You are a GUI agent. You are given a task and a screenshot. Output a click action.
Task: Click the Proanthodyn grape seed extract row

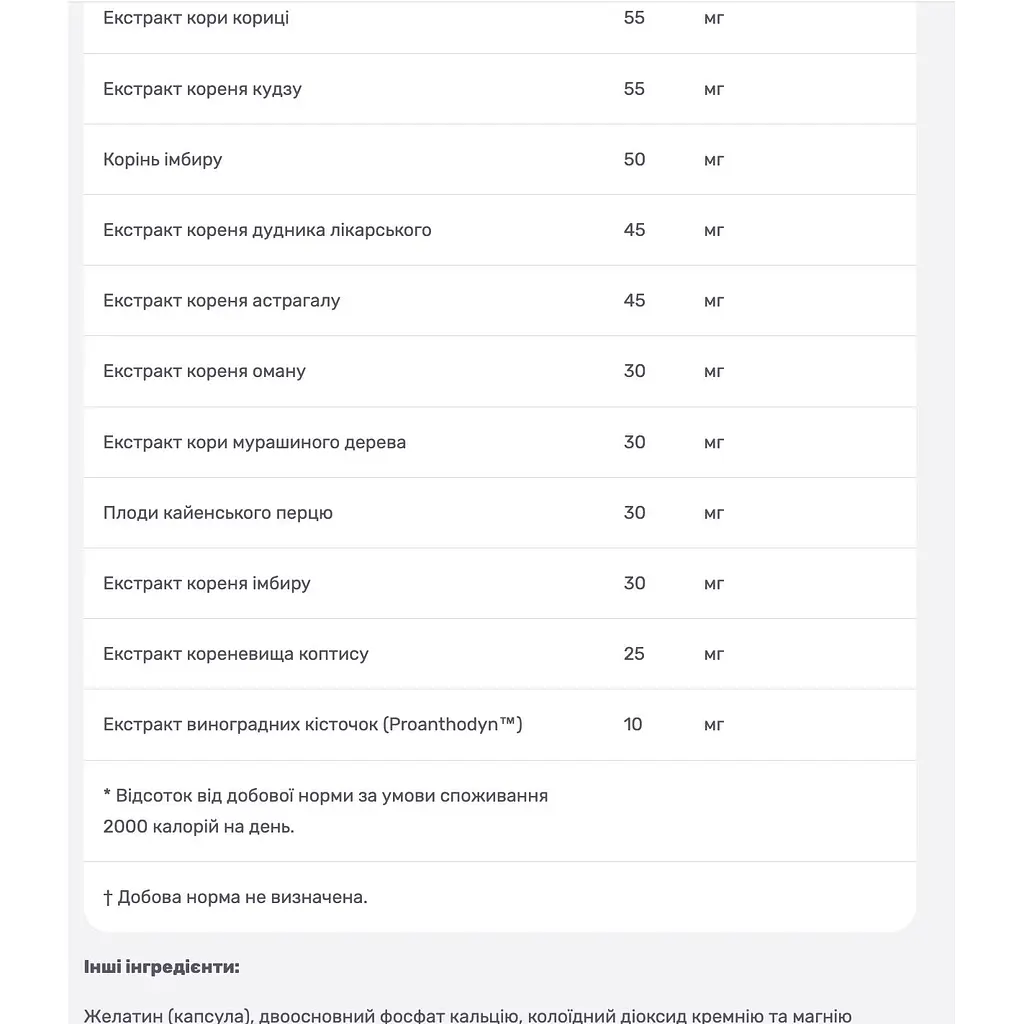point(500,725)
